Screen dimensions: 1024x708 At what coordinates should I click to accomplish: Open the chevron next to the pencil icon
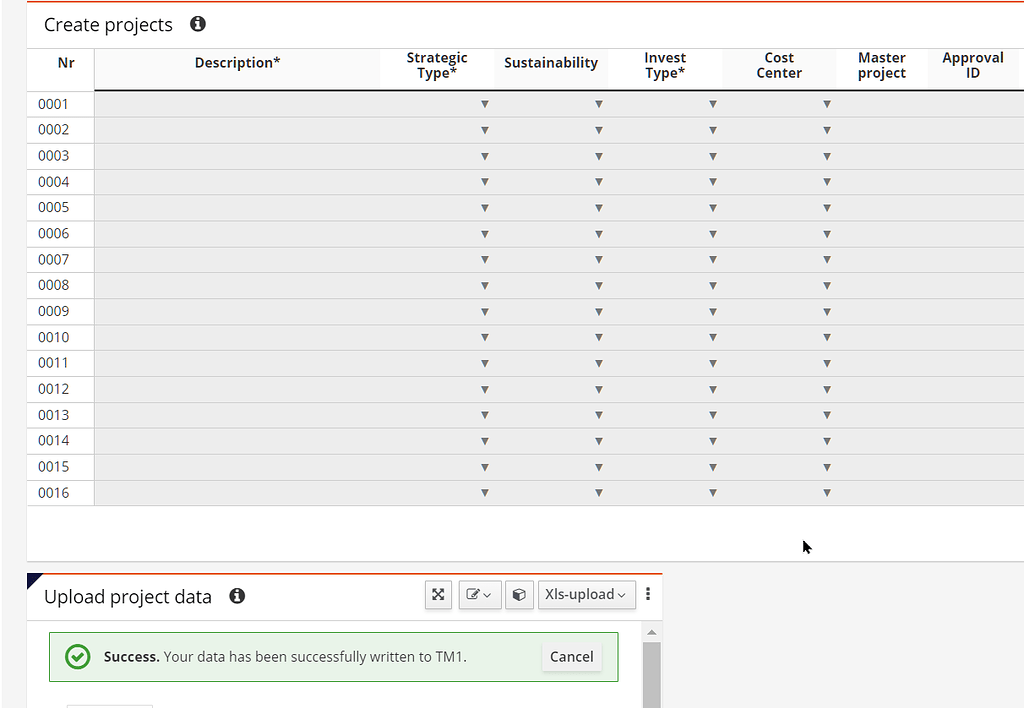point(489,594)
